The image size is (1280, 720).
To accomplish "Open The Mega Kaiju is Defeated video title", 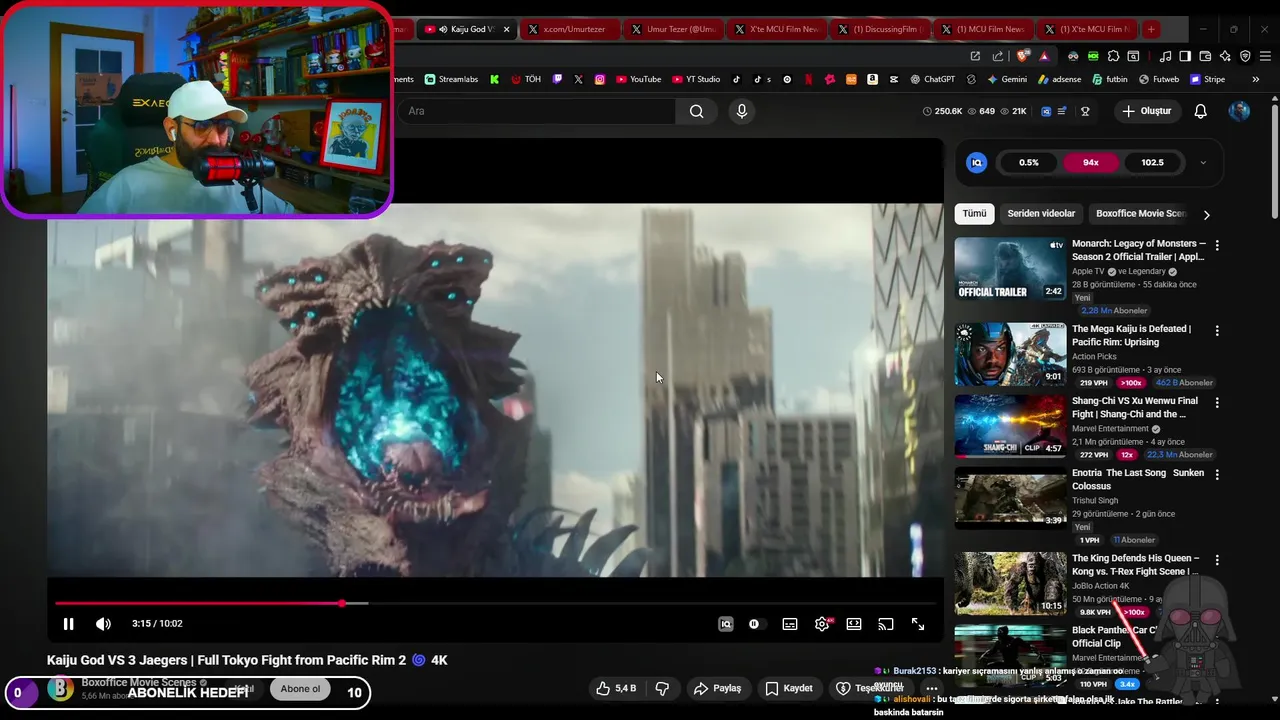I will [x=1131, y=335].
